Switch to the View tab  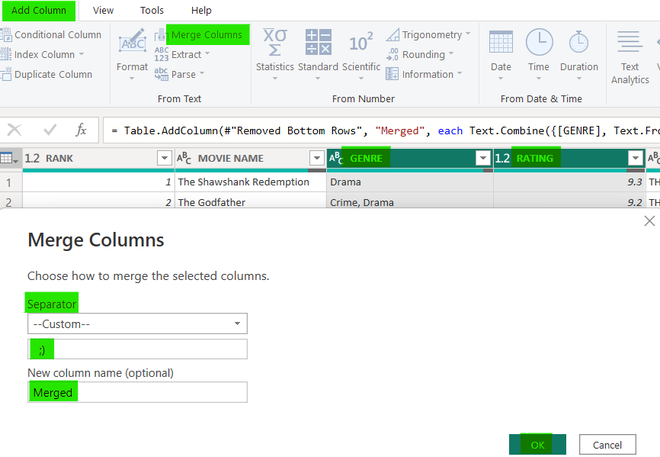tap(103, 11)
